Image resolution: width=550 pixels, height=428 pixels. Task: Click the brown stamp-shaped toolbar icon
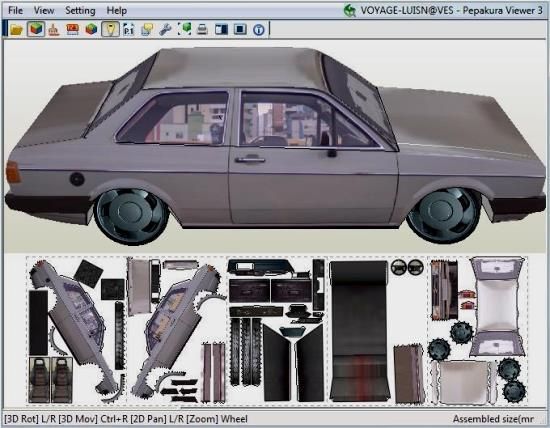[x=54, y=29]
